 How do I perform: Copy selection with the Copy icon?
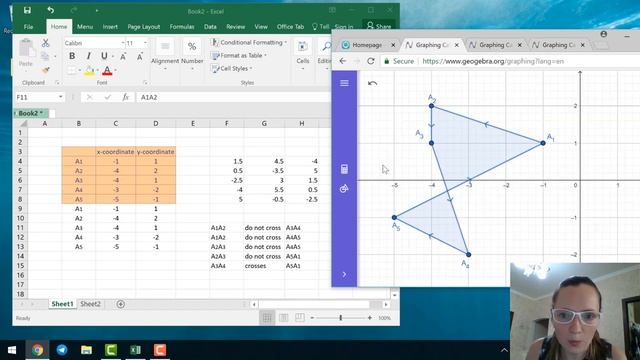pyautogui.click(x=45, y=56)
